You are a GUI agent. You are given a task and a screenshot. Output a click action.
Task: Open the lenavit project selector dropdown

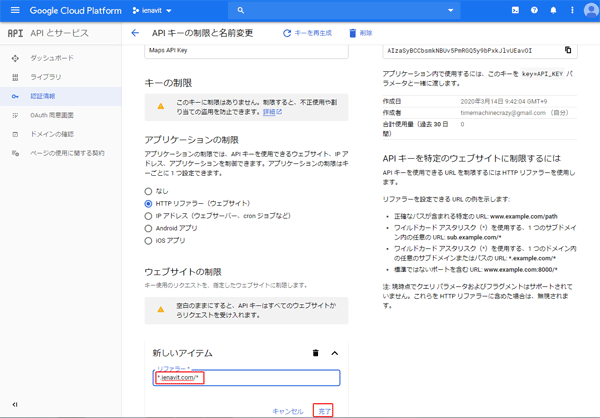(x=152, y=11)
